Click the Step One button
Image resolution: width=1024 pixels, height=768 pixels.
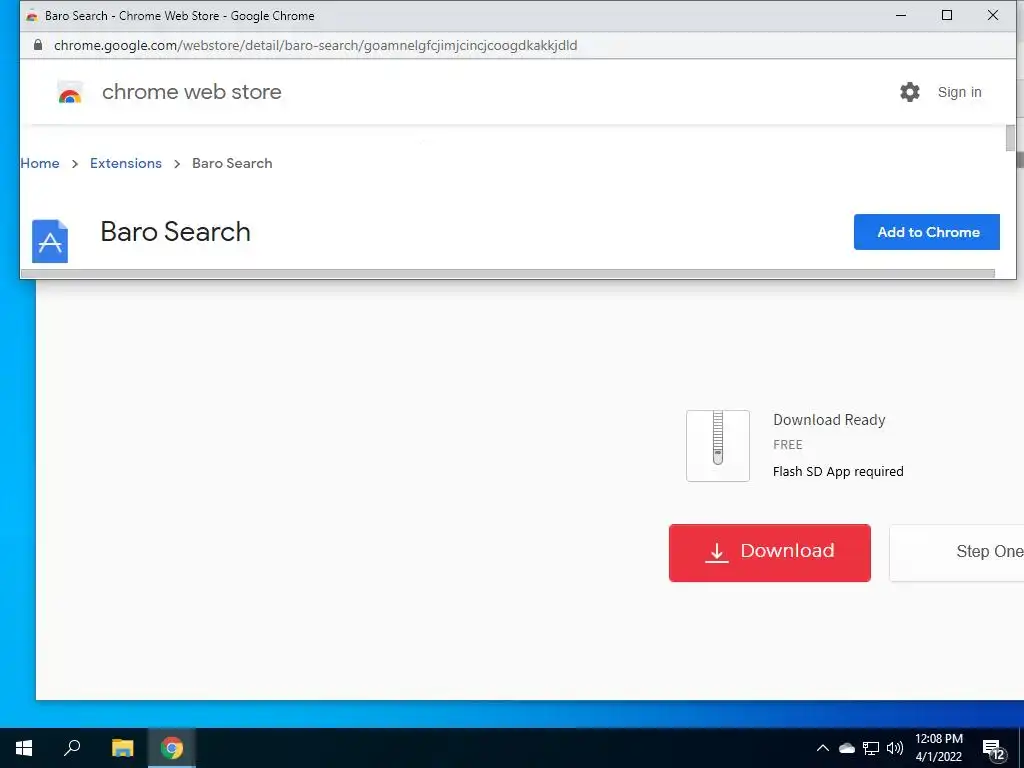click(957, 552)
